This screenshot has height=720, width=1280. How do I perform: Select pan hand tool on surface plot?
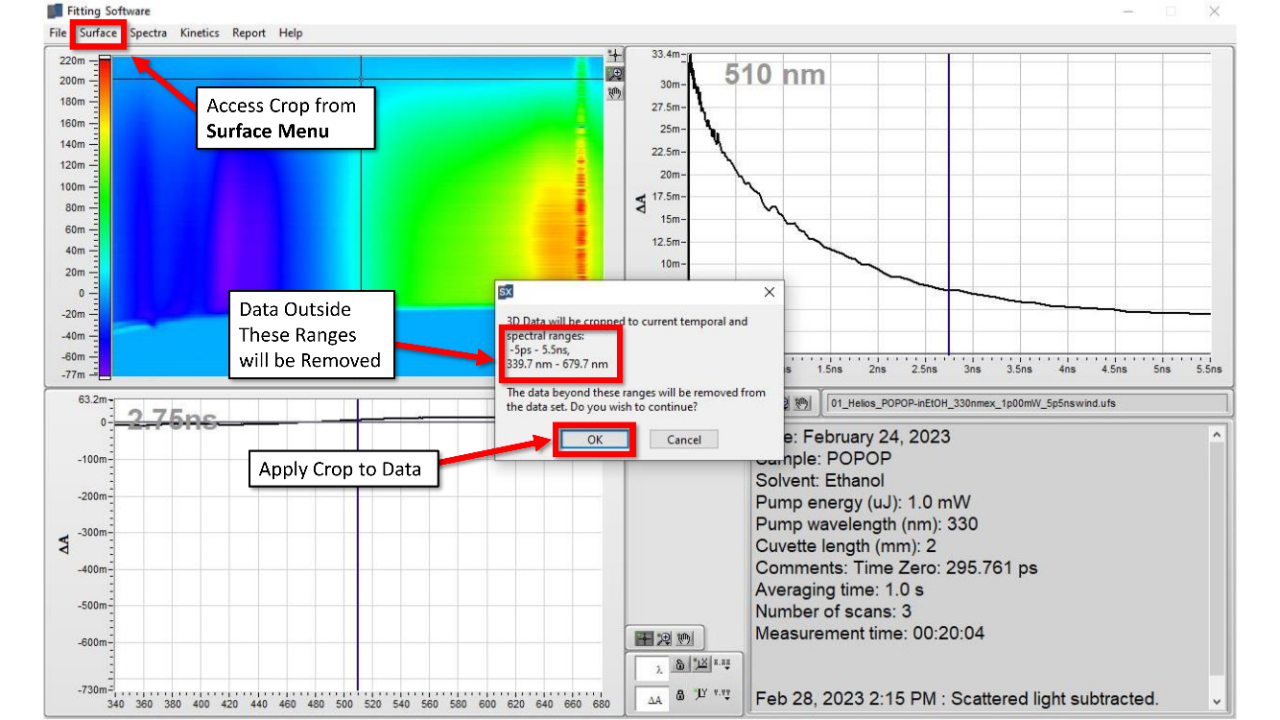615,92
